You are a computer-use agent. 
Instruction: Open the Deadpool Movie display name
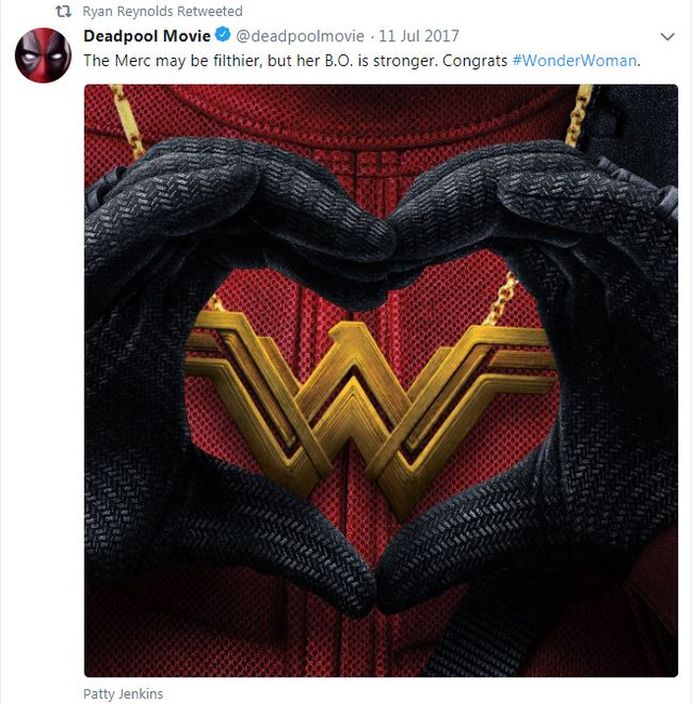[147, 36]
